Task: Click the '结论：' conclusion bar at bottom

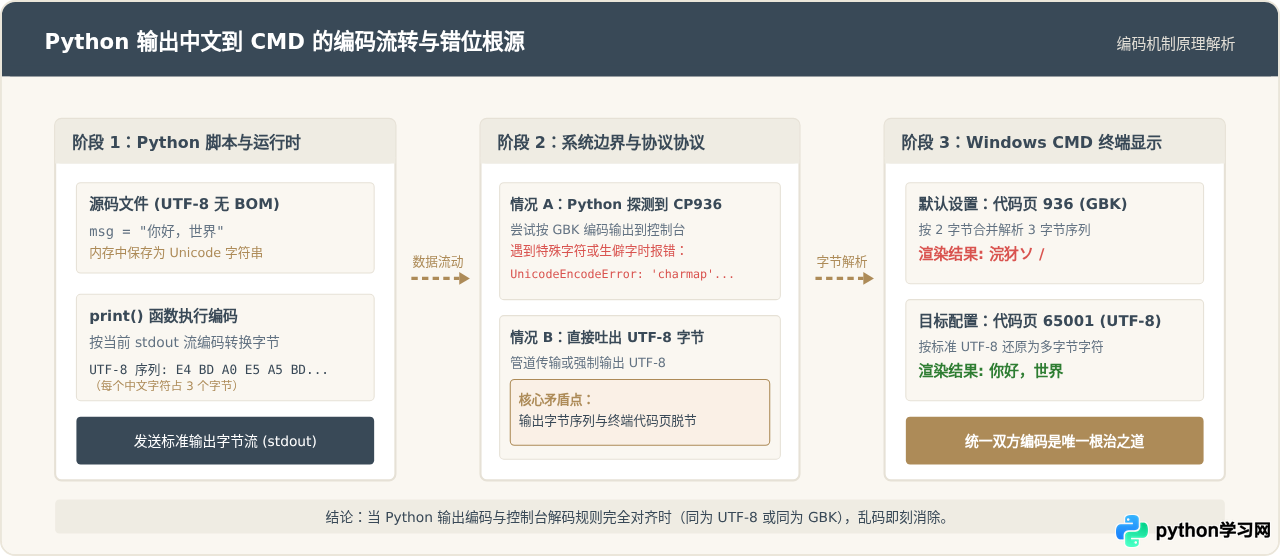Action: (x=640, y=517)
